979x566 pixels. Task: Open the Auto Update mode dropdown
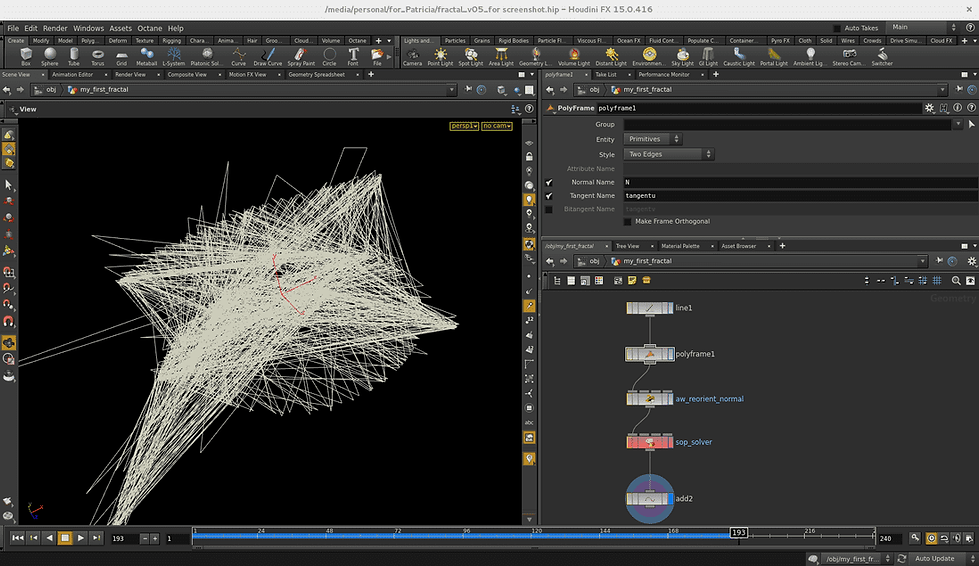click(943, 559)
